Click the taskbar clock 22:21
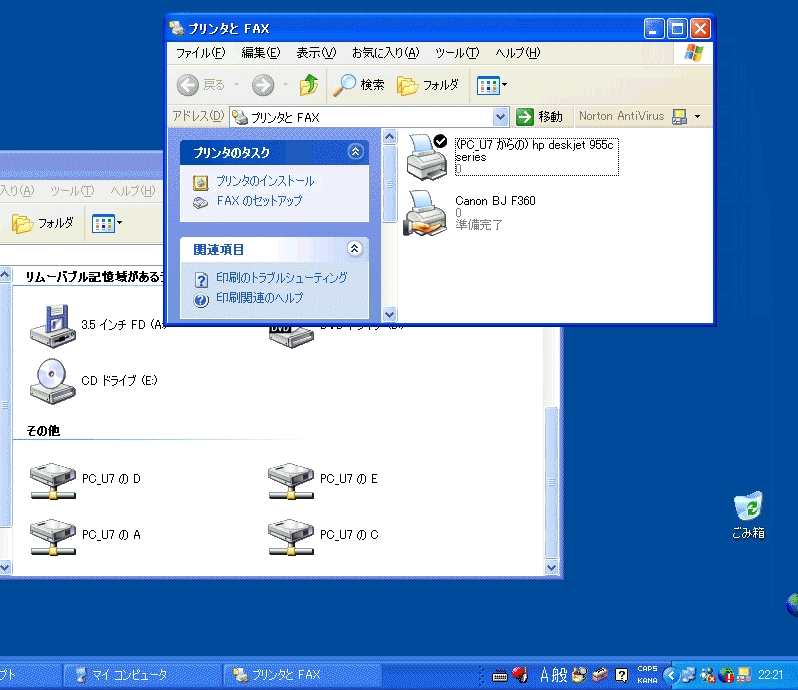This screenshot has height=690, width=798. 771,675
